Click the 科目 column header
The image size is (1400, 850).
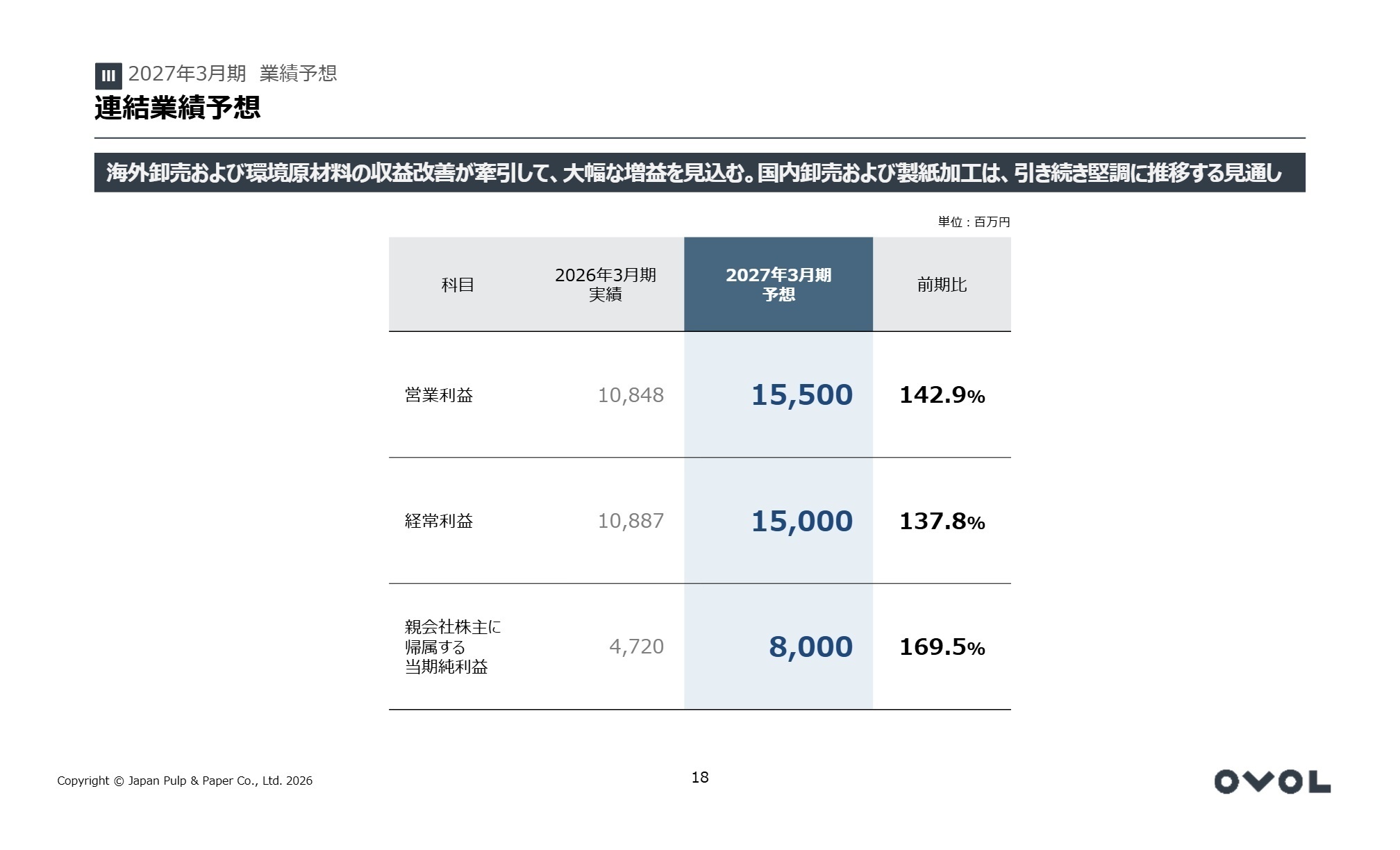point(458,285)
